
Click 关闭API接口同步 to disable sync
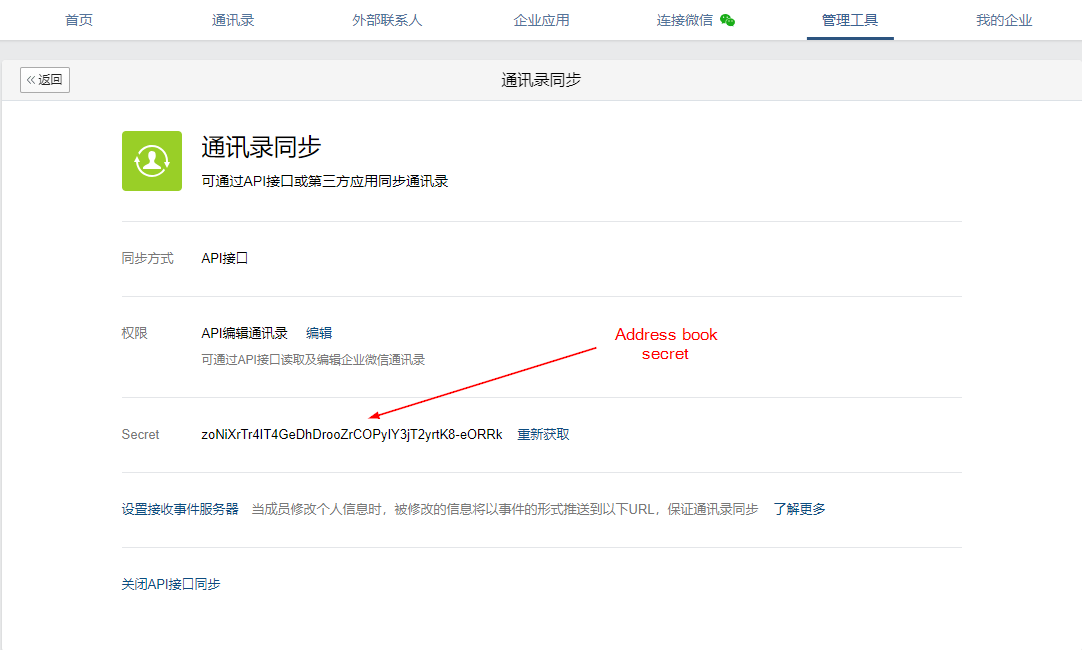pos(171,583)
